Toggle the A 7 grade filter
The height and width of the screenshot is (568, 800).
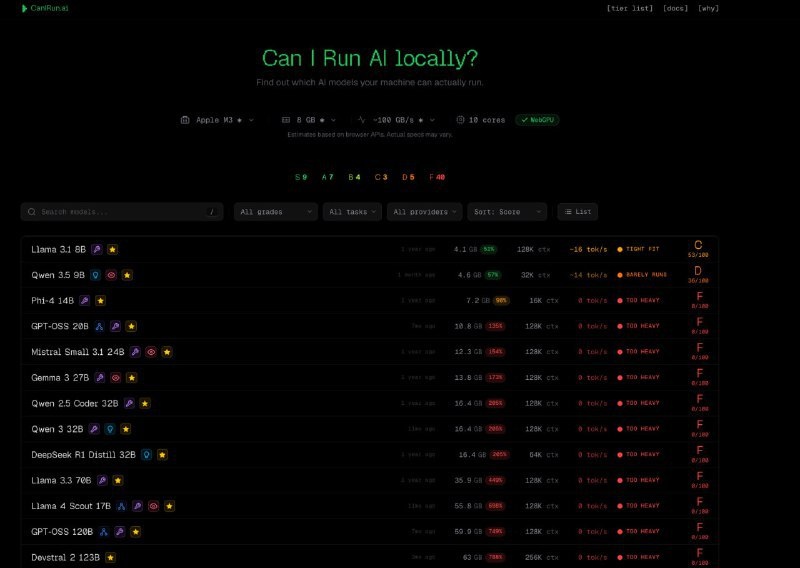pos(328,177)
